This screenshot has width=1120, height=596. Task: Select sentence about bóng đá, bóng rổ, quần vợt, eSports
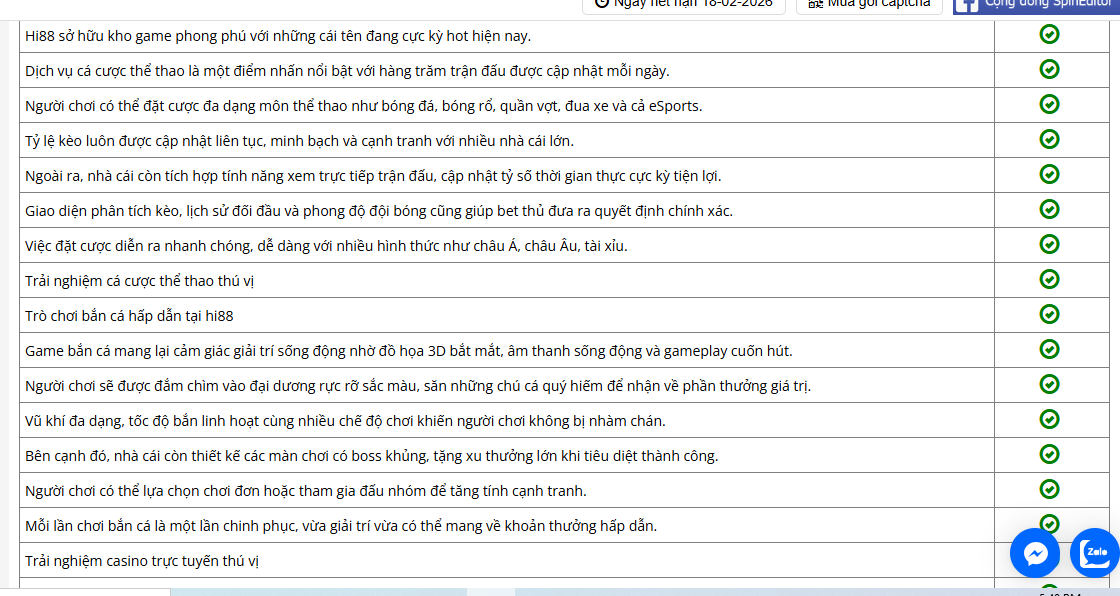(364, 106)
